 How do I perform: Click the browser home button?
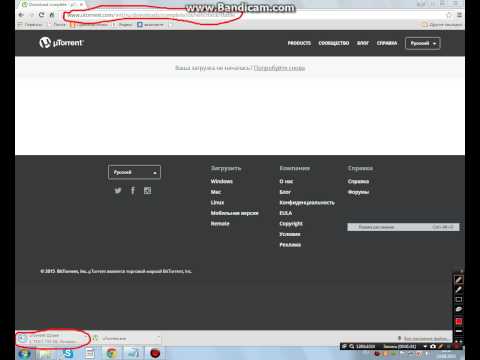click(x=52, y=15)
